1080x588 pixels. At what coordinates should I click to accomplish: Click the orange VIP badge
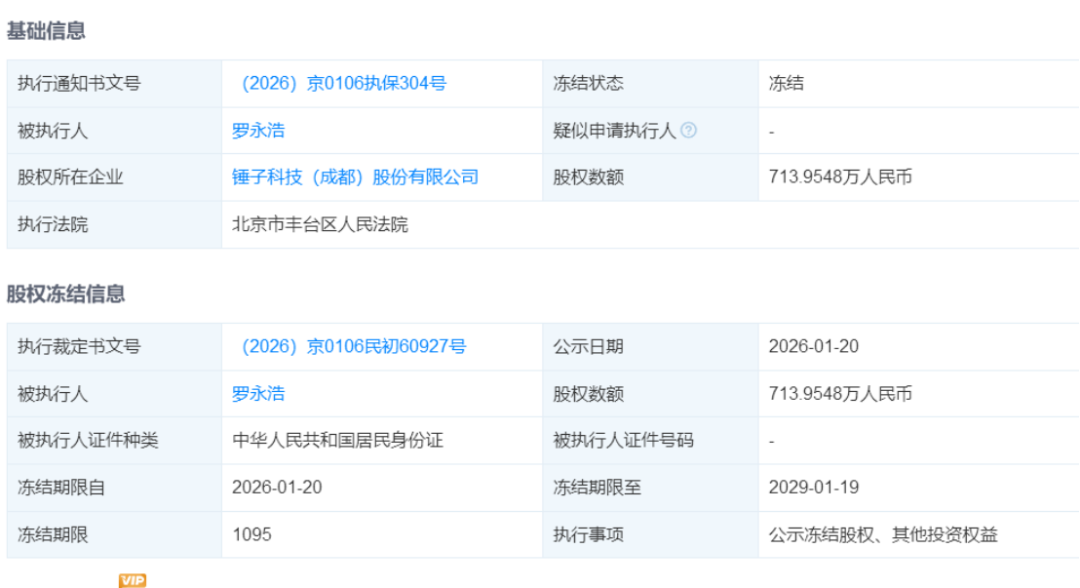pyautogui.click(x=132, y=580)
